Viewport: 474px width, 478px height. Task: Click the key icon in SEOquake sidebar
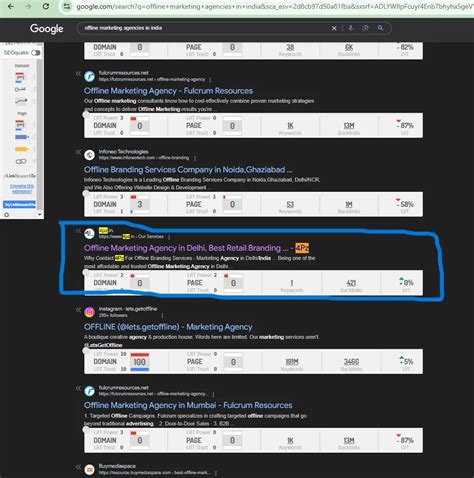[x=20, y=89]
